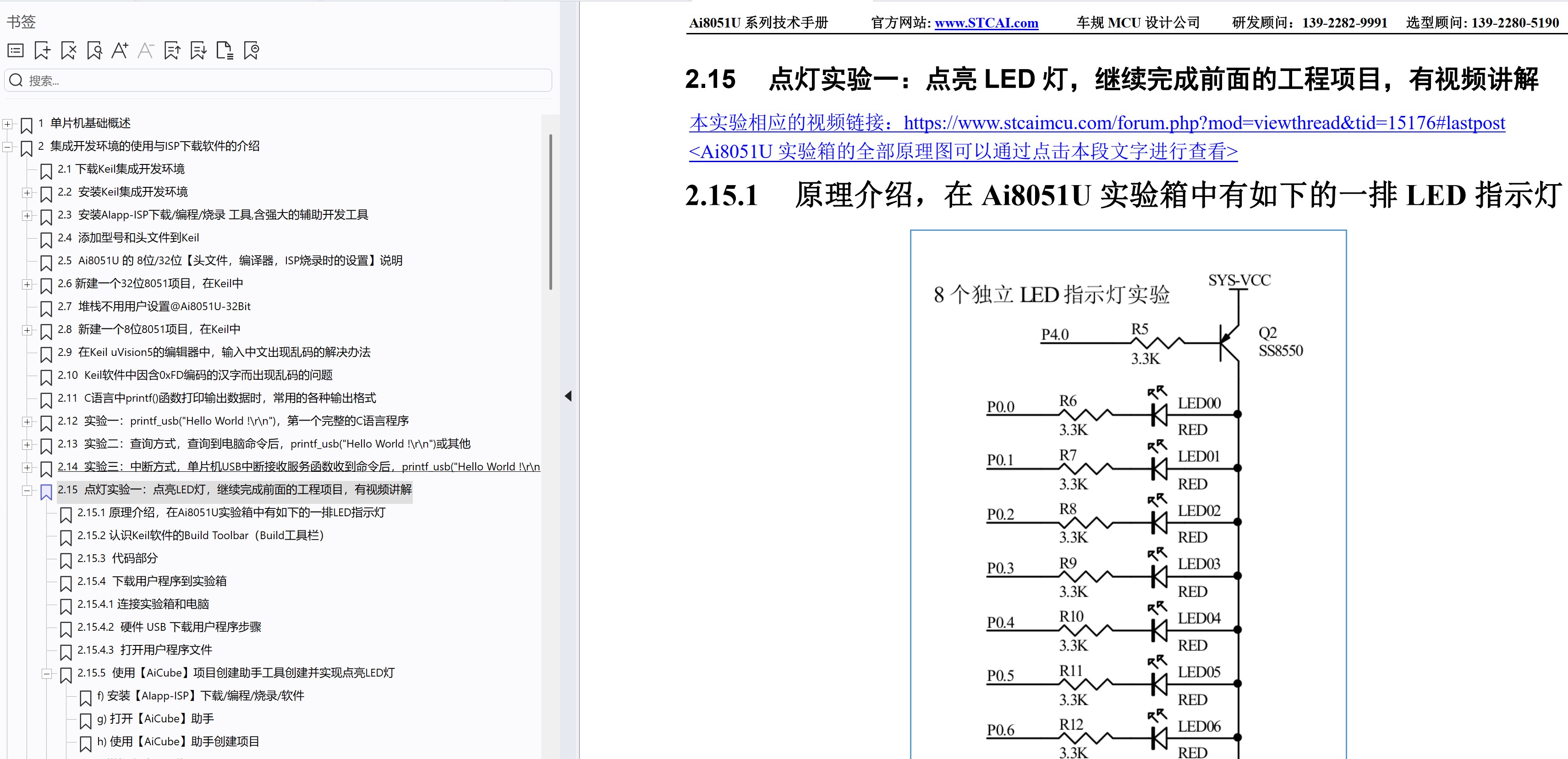Select bookmark h) 使用【AiCube】助手创建项目
Viewport: 1568px width, 759px height.
(x=178, y=741)
